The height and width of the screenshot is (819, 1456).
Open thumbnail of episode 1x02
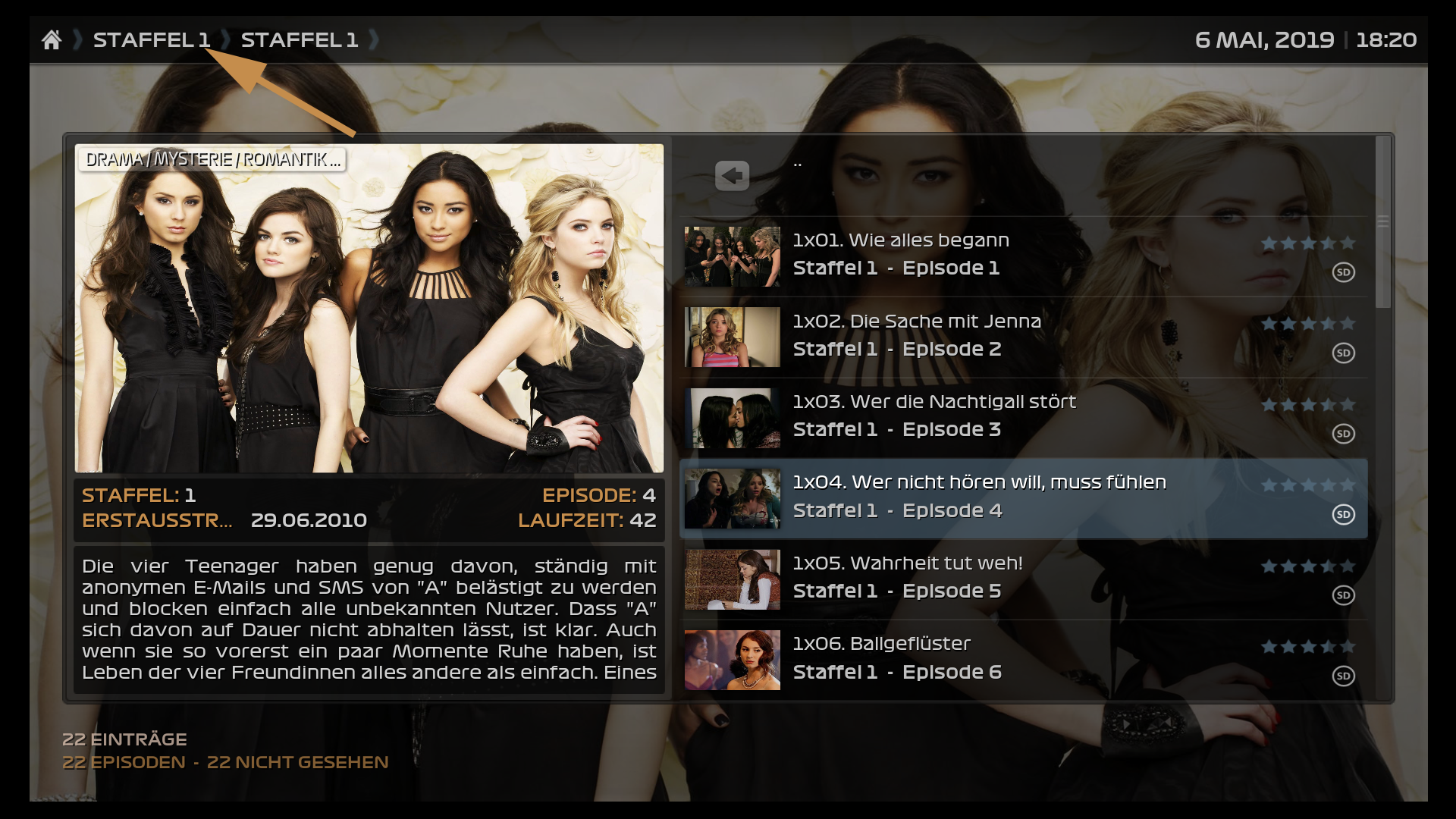pos(732,337)
